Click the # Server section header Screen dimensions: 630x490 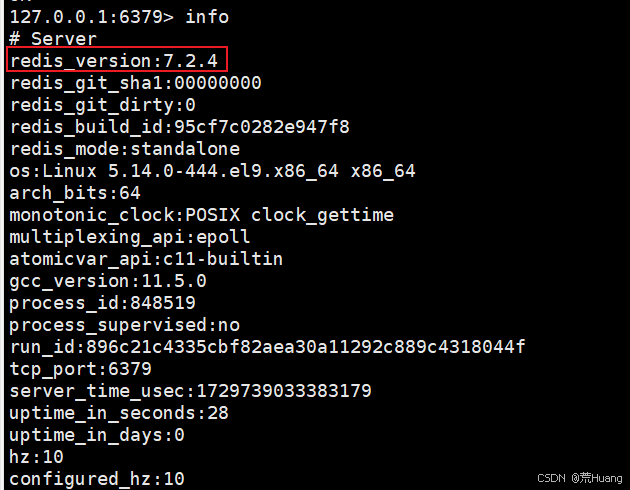point(53,39)
